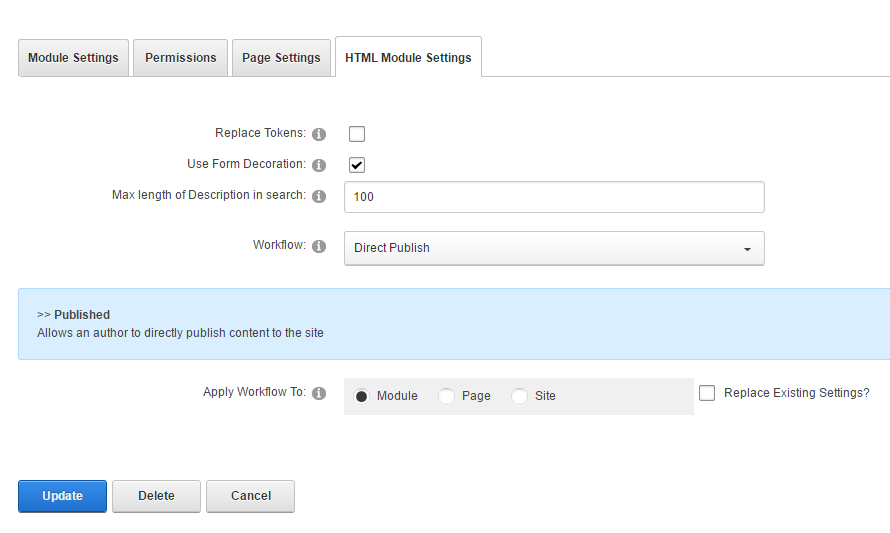This screenshot has height=533, width=890.
Task: Open the Workflow Direct Publish dropdown
Action: point(554,248)
